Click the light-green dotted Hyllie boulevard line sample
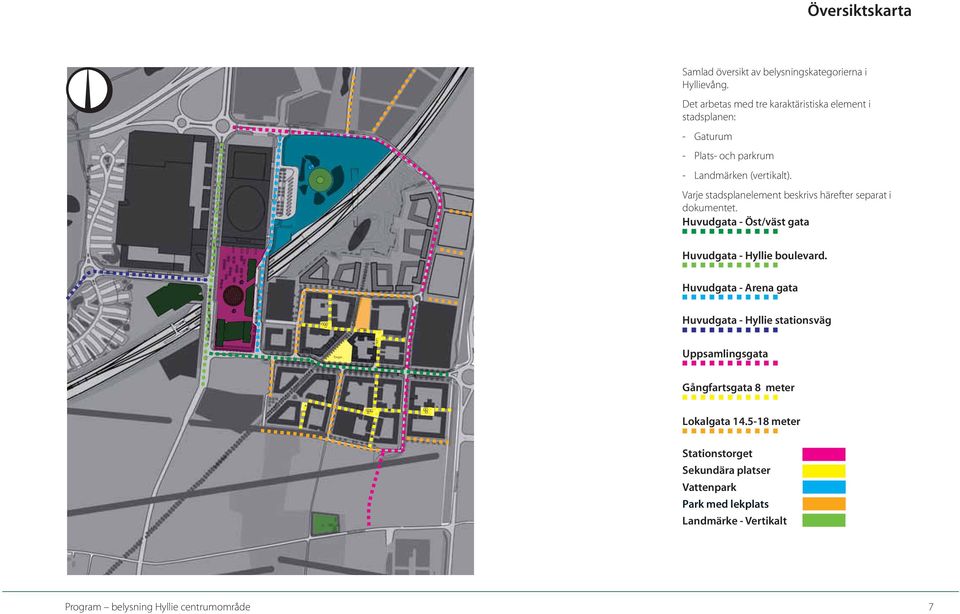The image size is (960, 614). pyautogui.click(x=730, y=265)
